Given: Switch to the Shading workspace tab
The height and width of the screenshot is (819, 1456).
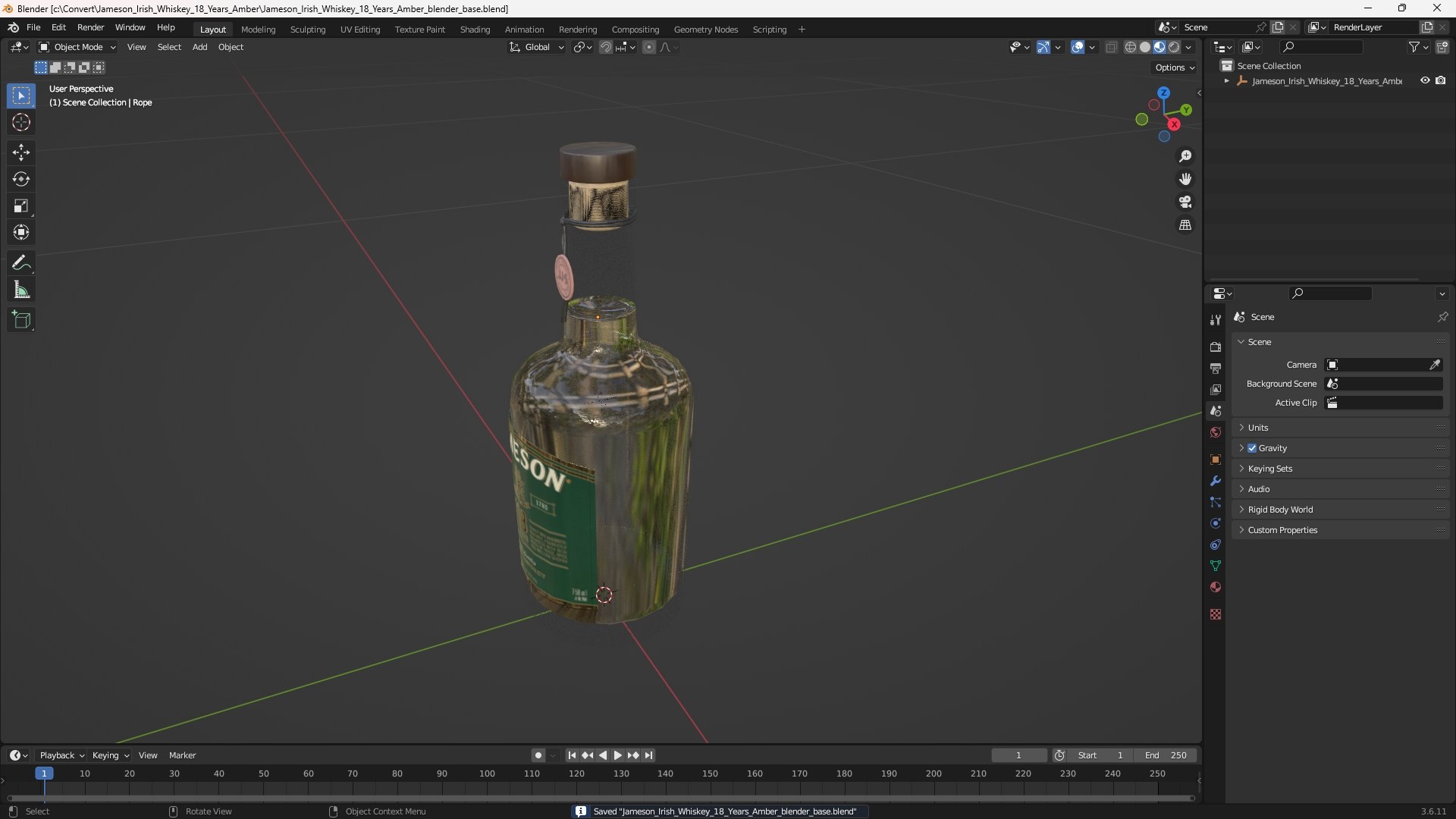Looking at the screenshot, I should point(475,30).
